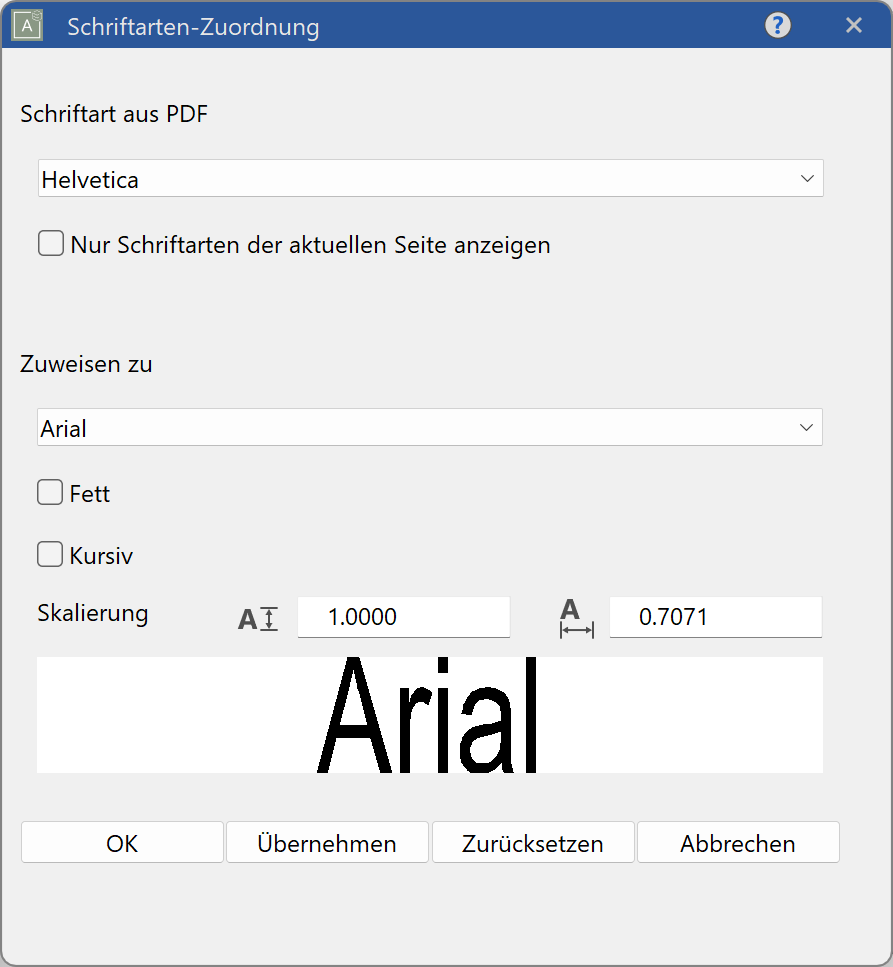Enable the Kursiv checkbox
The image size is (893, 967).
[49, 554]
